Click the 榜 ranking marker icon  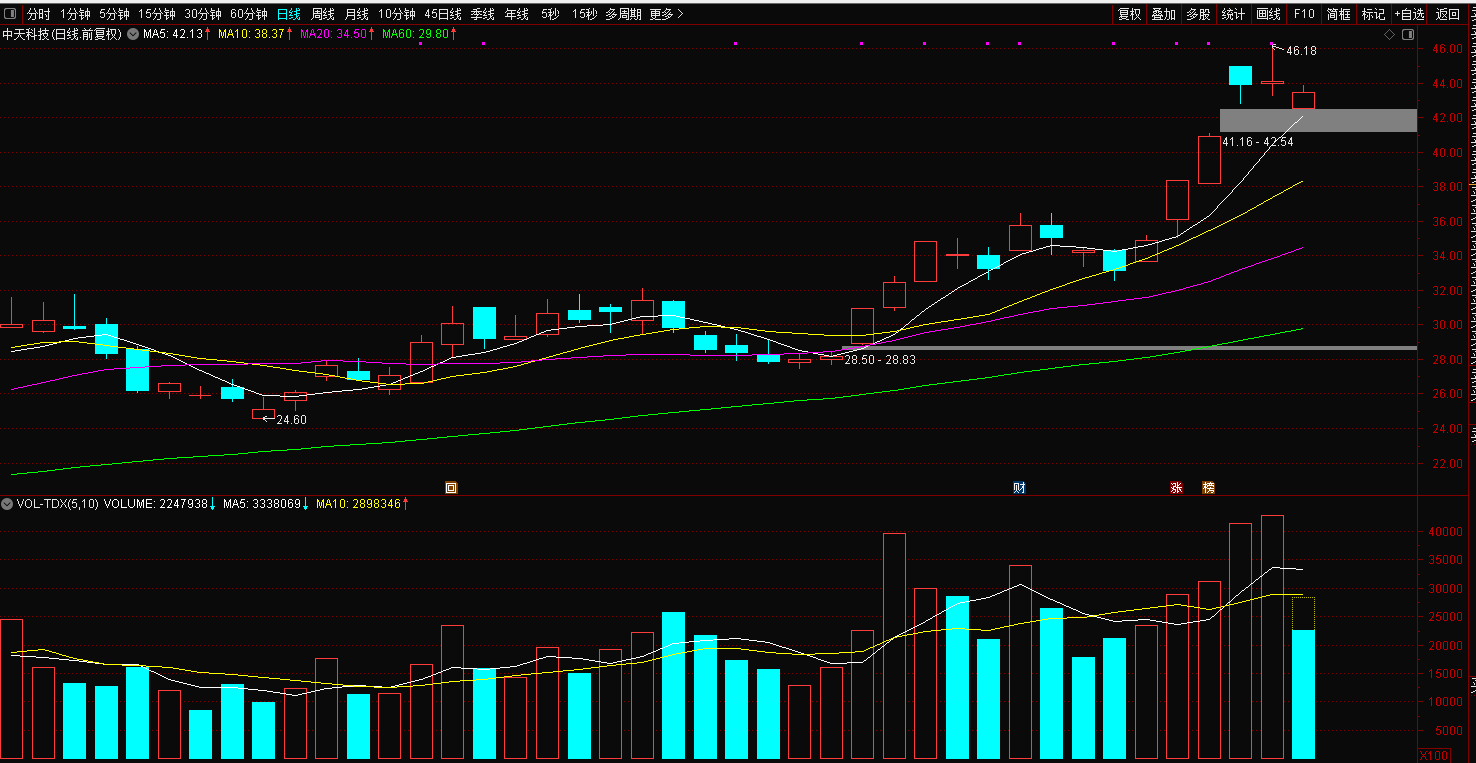1208,488
